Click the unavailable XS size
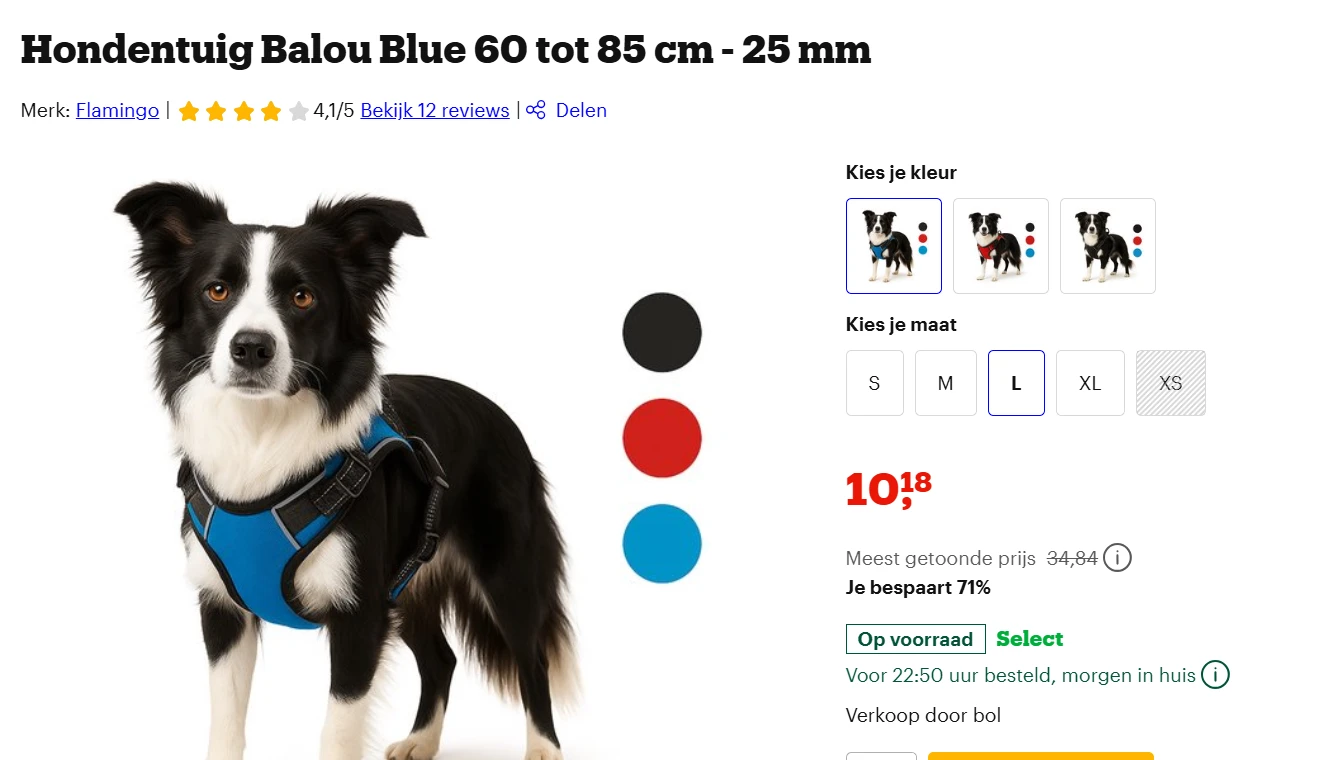 (x=1171, y=383)
